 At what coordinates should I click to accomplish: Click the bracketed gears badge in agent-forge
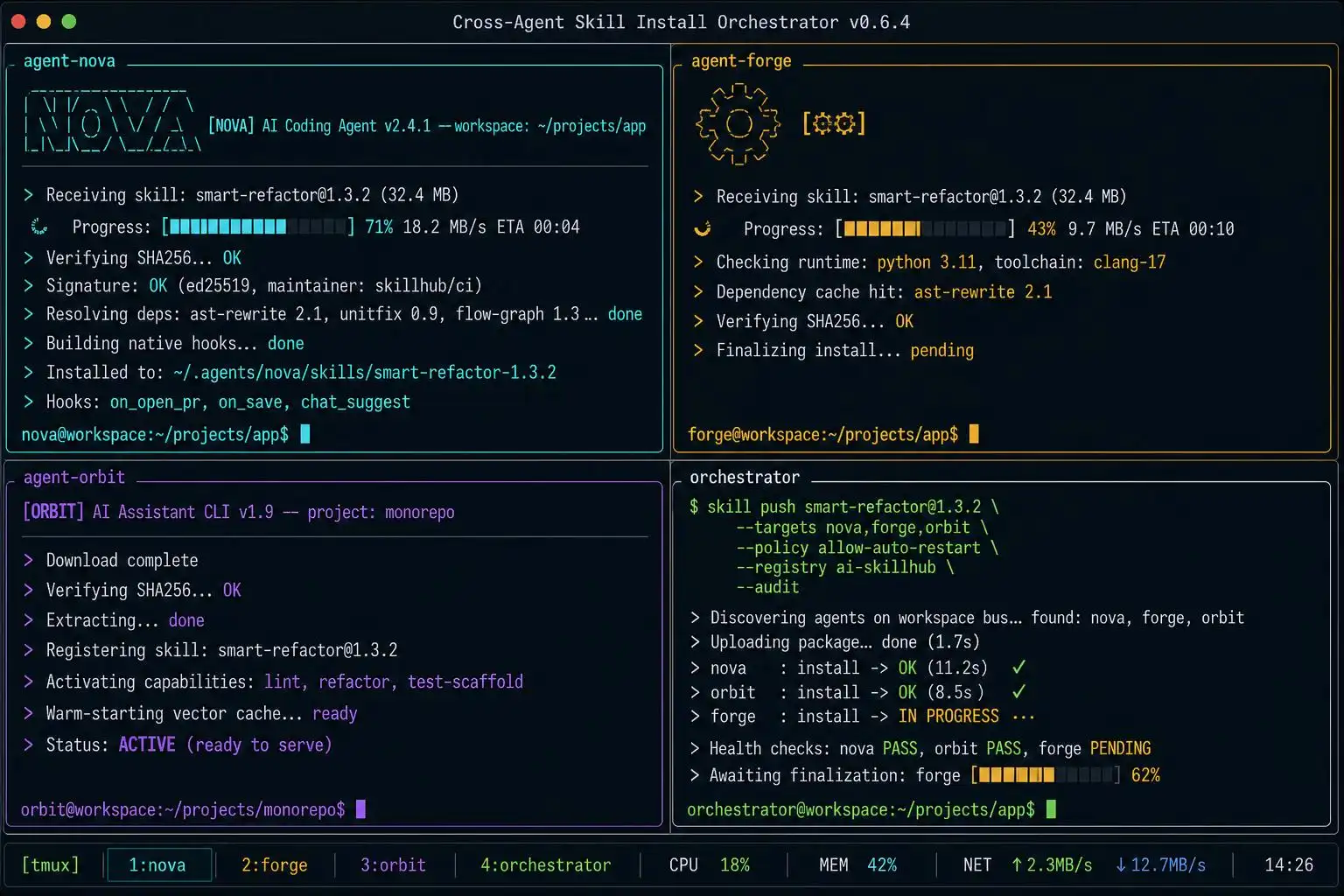click(834, 123)
